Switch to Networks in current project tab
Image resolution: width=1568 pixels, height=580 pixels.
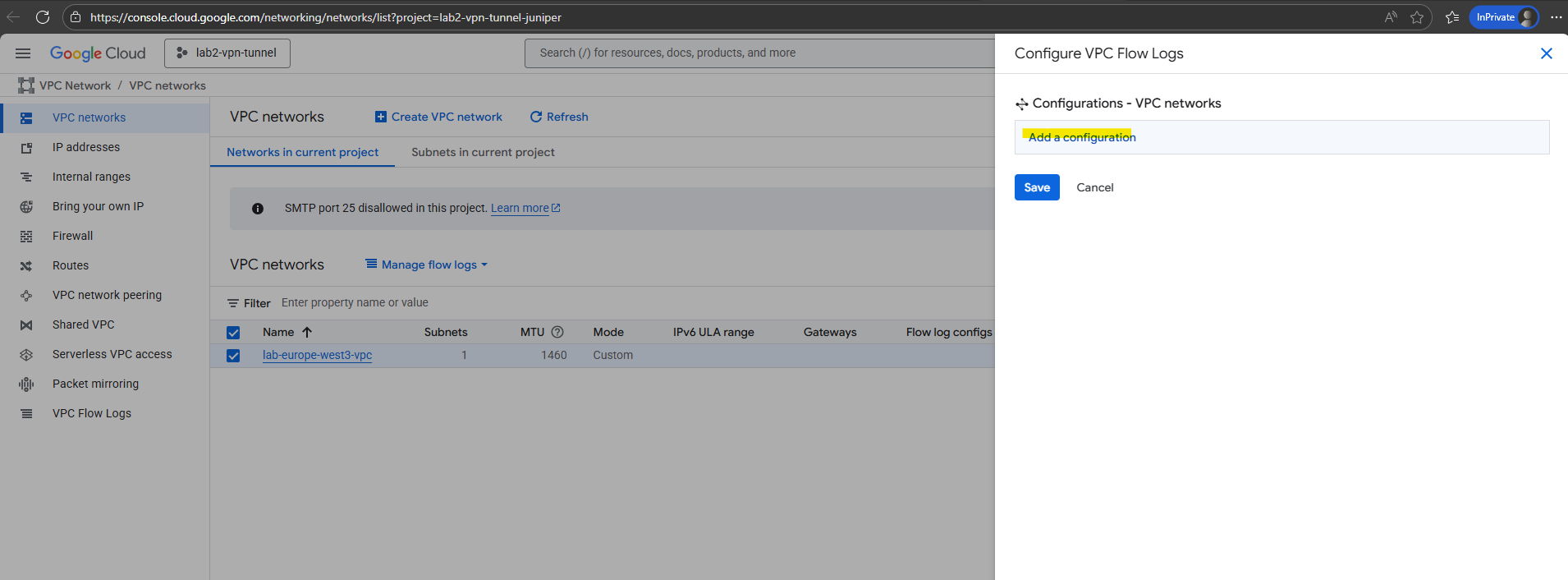coord(302,152)
